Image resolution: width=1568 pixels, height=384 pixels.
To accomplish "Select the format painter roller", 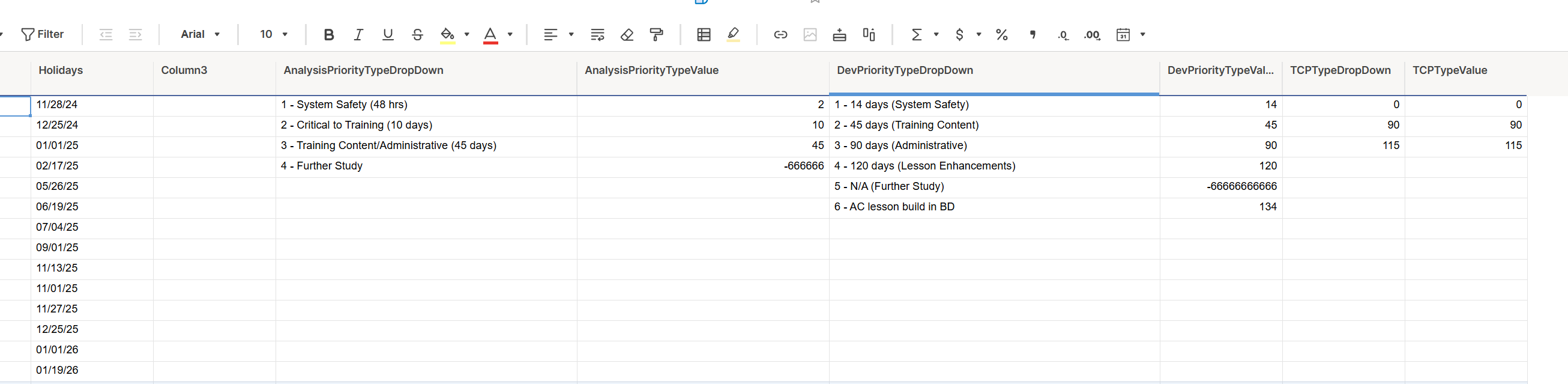I will click(x=656, y=35).
